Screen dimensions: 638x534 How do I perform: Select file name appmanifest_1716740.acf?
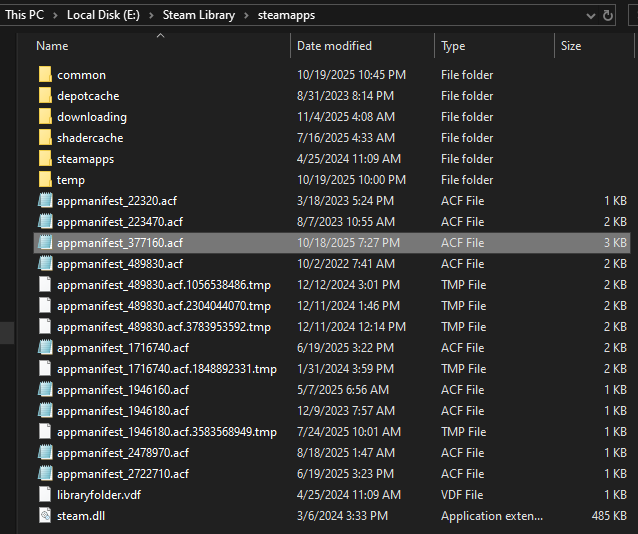tap(123, 348)
